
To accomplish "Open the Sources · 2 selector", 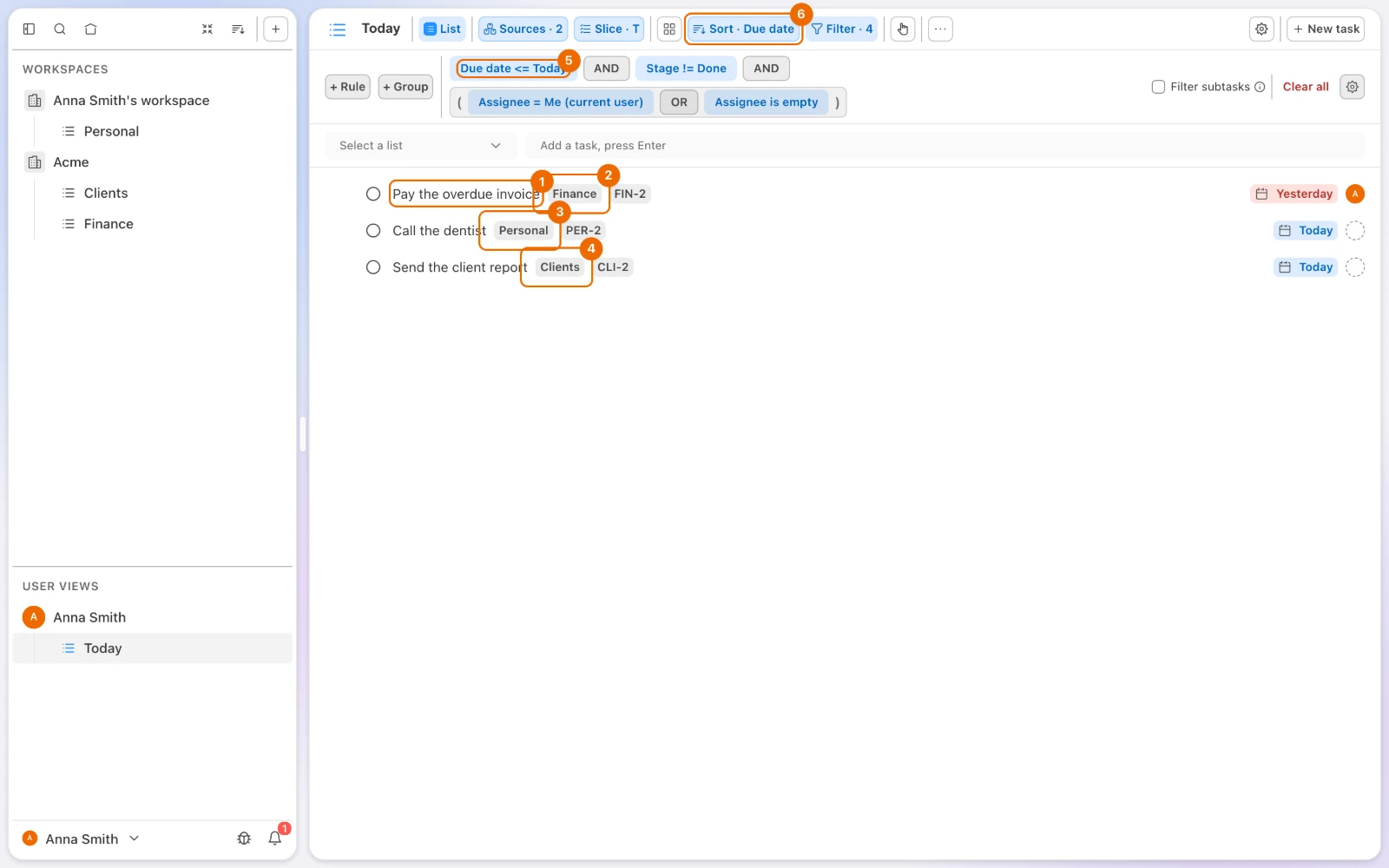I will (523, 29).
